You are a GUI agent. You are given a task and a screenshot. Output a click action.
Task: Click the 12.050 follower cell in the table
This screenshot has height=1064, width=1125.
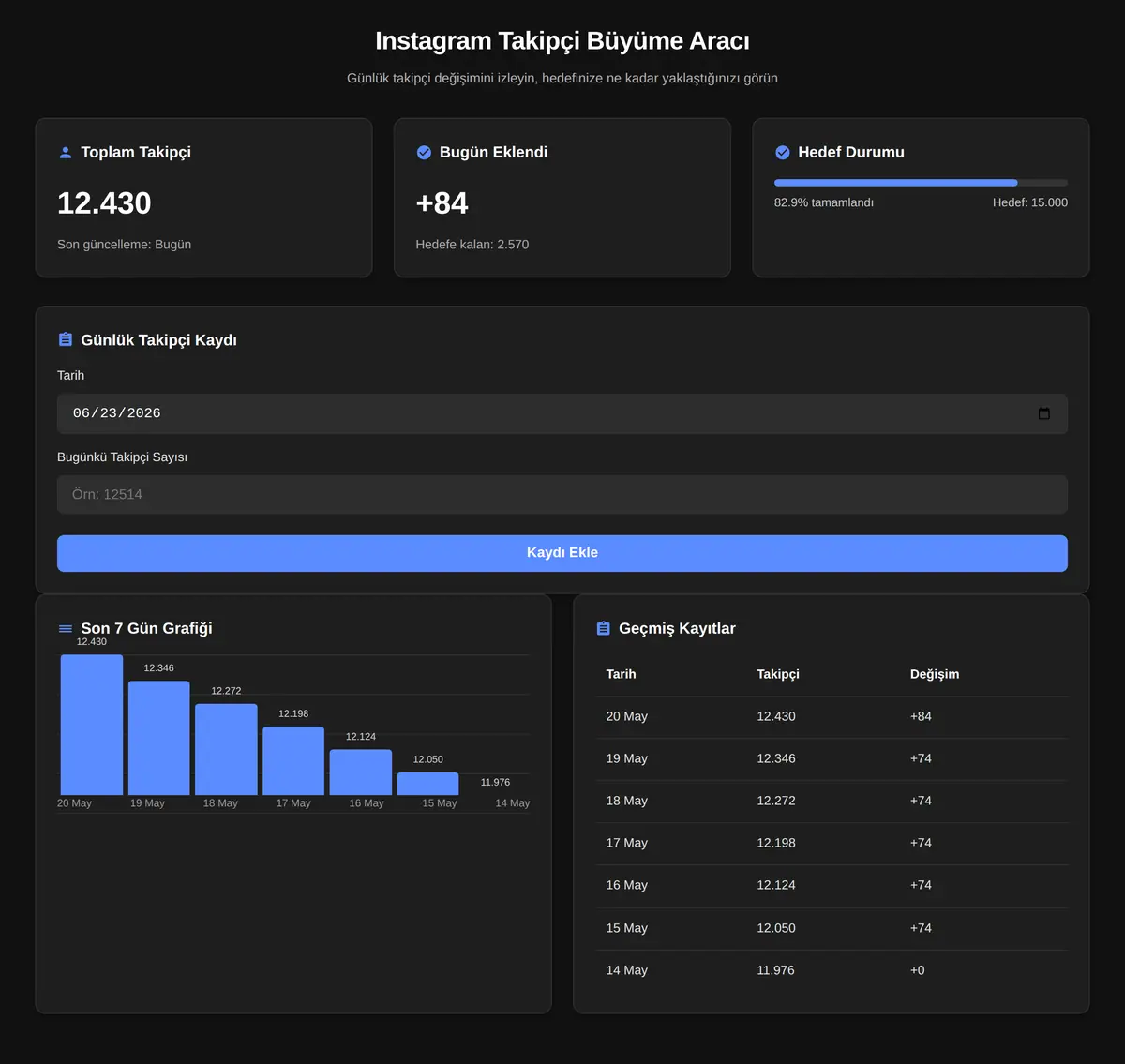pyautogui.click(x=776, y=928)
